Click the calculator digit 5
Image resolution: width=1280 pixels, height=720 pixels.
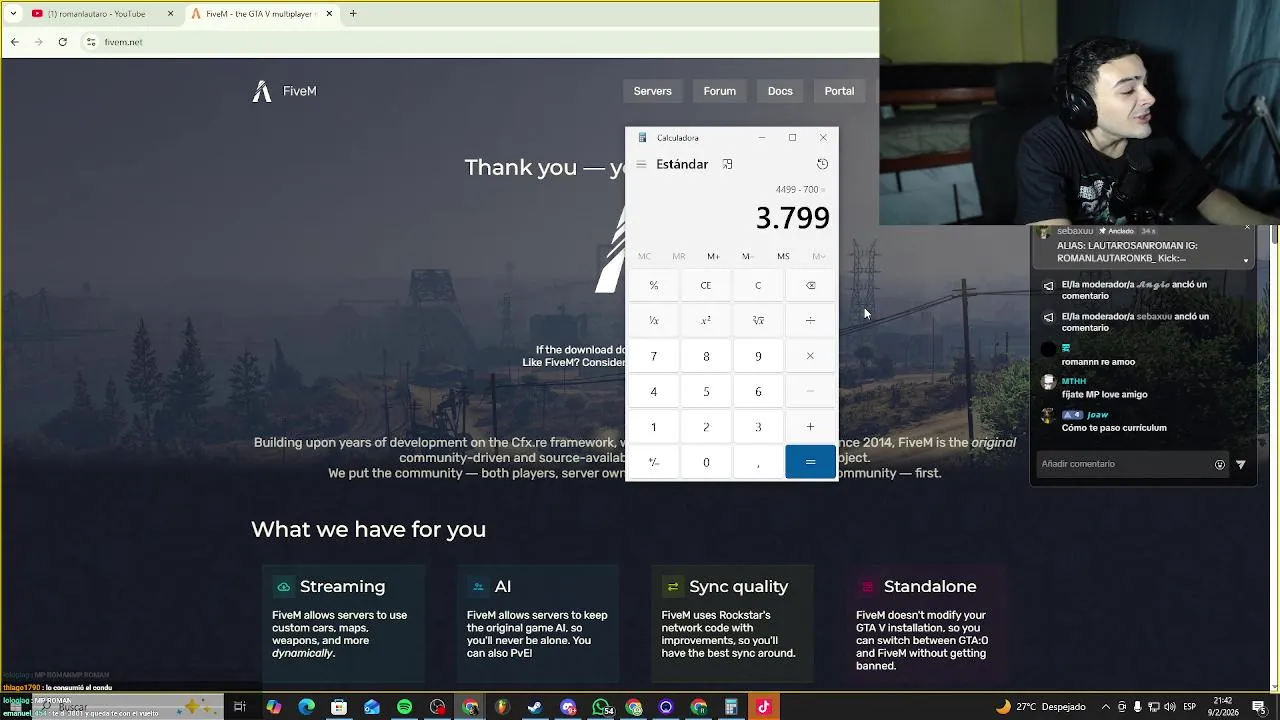point(706,391)
